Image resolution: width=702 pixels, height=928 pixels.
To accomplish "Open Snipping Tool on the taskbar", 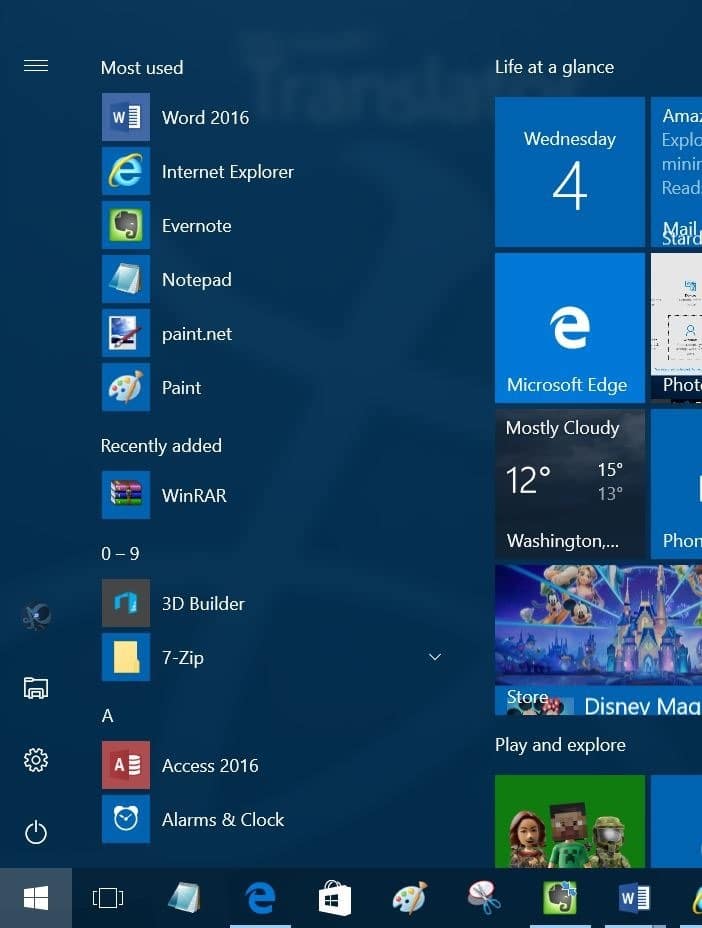I will point(484,898).
